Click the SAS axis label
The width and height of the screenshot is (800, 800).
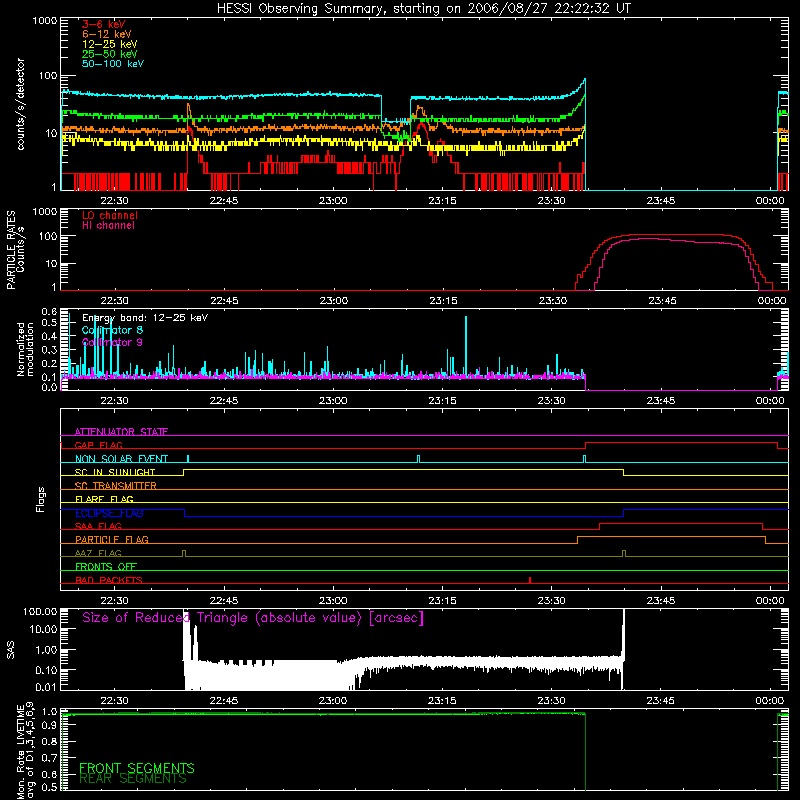11,650
